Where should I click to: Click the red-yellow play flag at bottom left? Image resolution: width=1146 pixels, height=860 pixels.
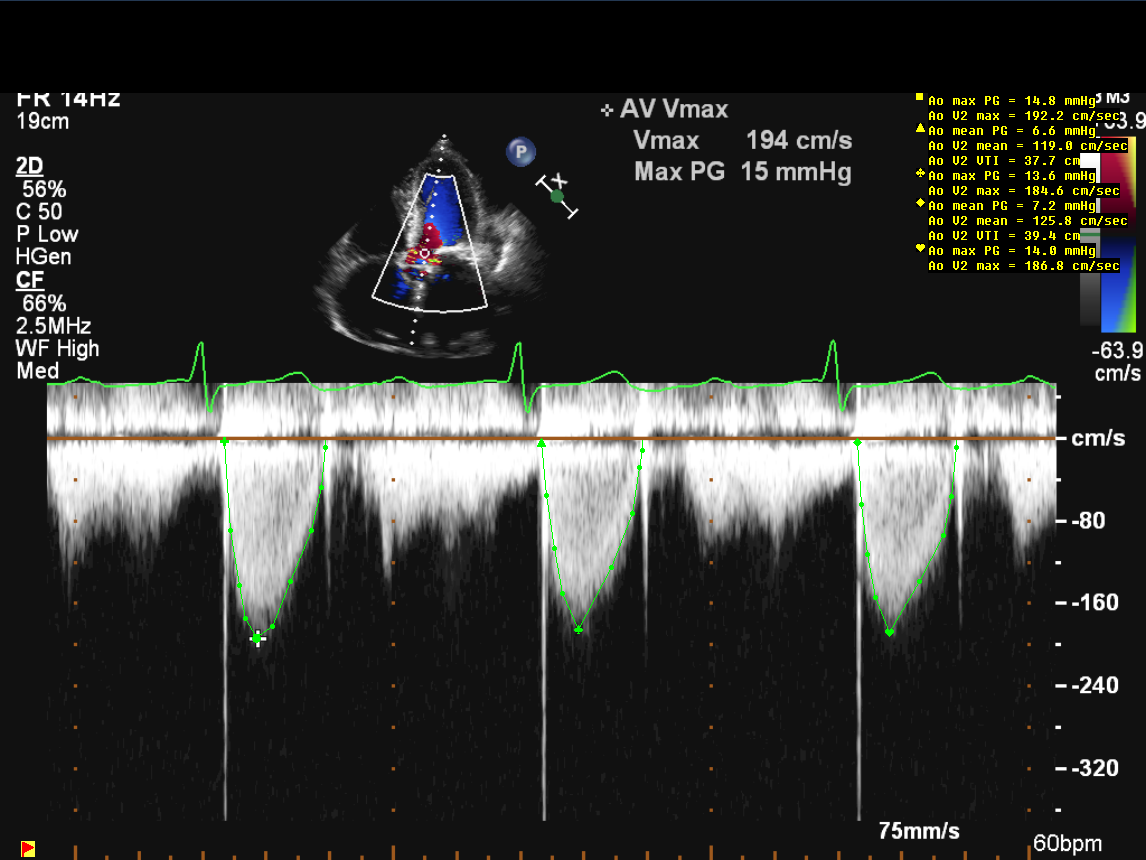point(28,848)
